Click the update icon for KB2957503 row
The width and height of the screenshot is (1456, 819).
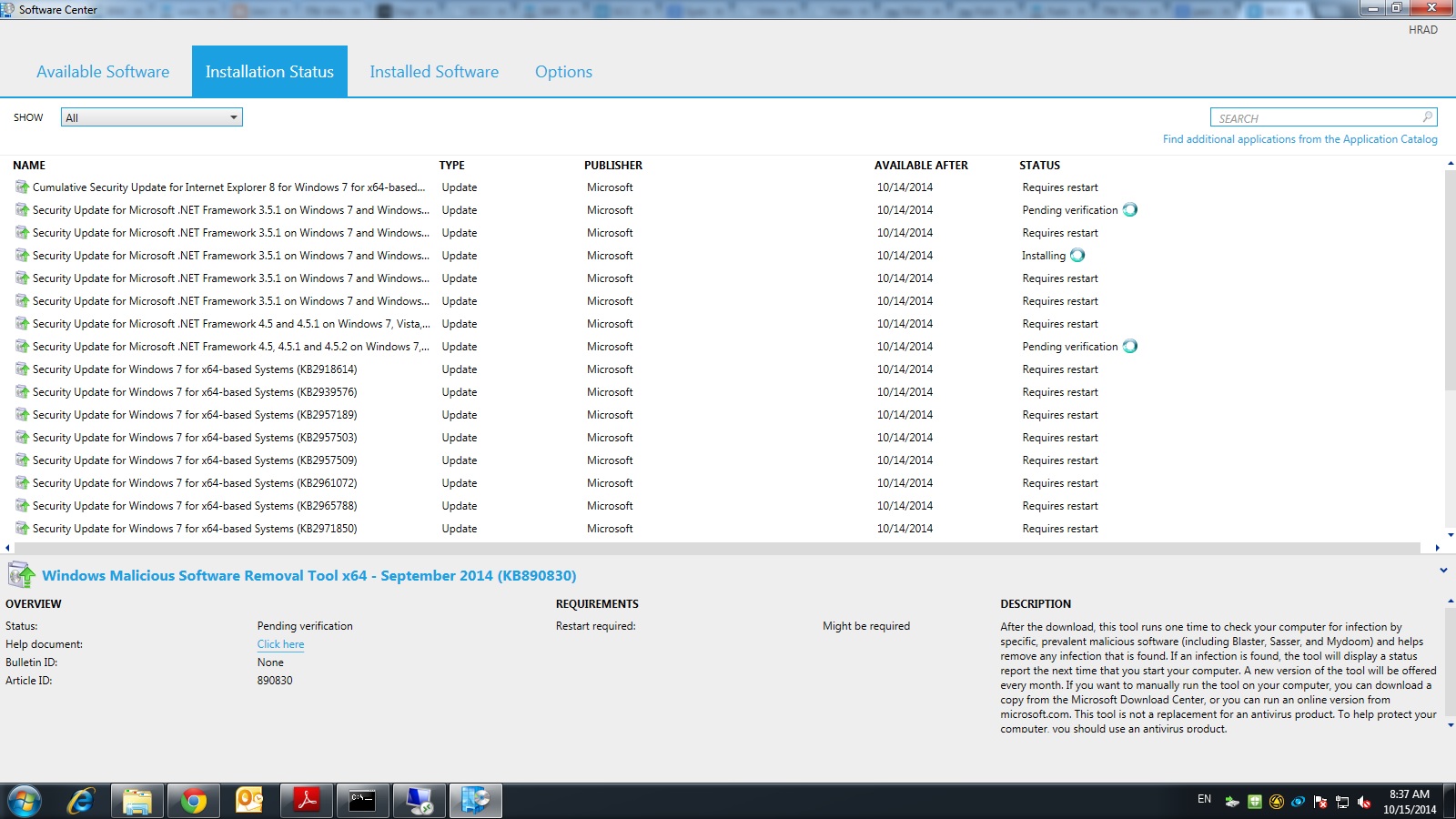click(x=22, y=438)
